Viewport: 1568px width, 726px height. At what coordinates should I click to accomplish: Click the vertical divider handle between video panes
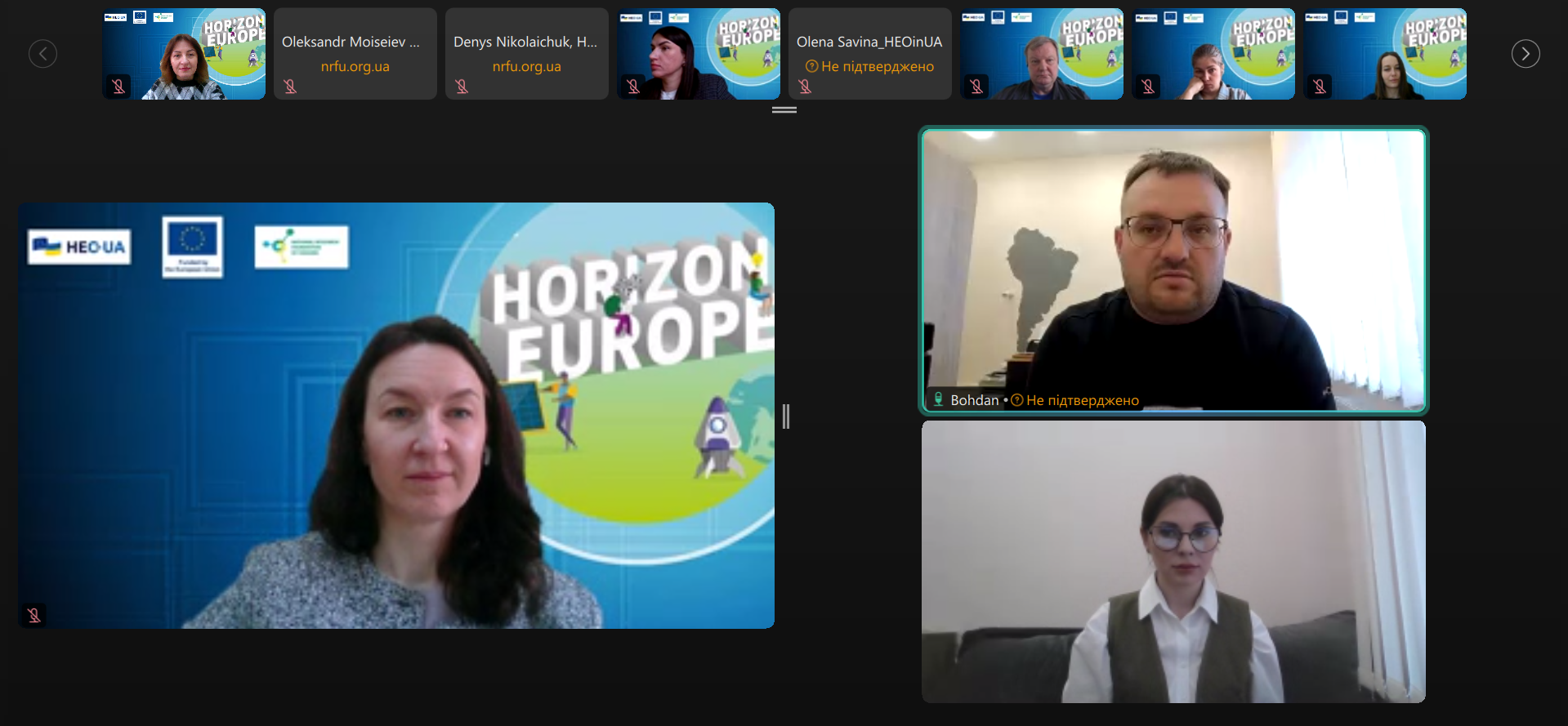785,416
